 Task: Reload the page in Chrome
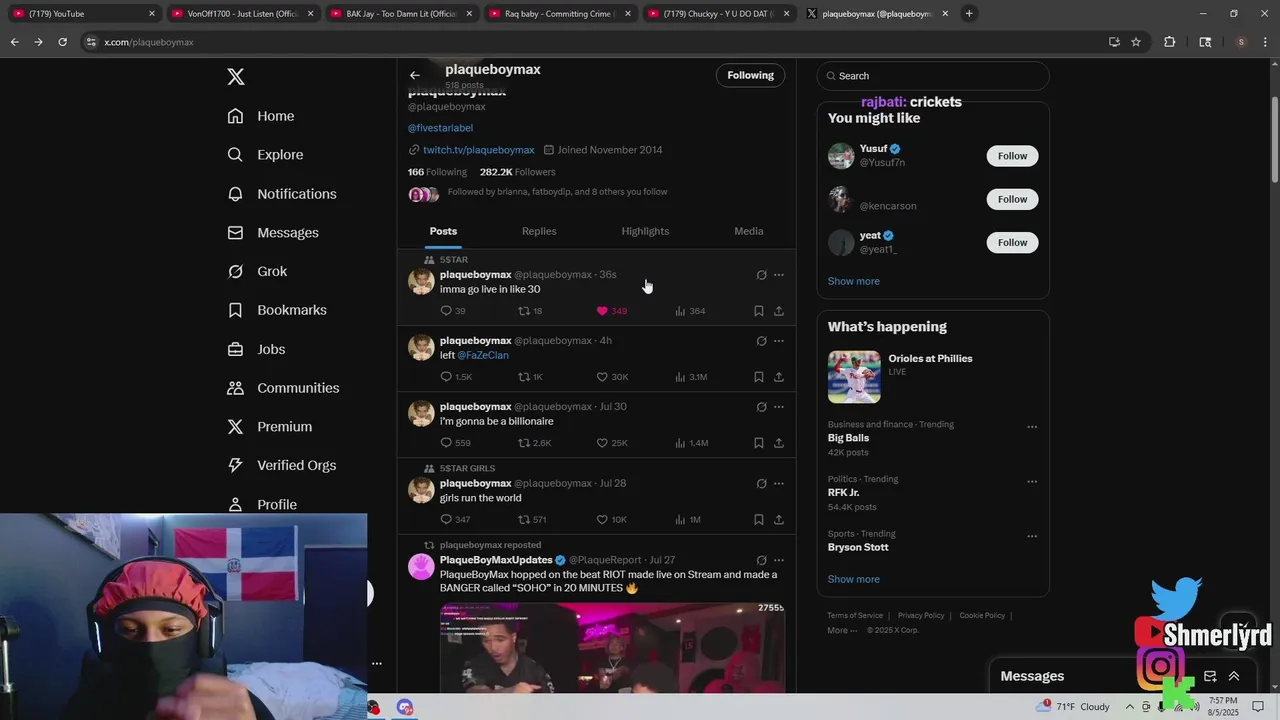tap(62, 42)
